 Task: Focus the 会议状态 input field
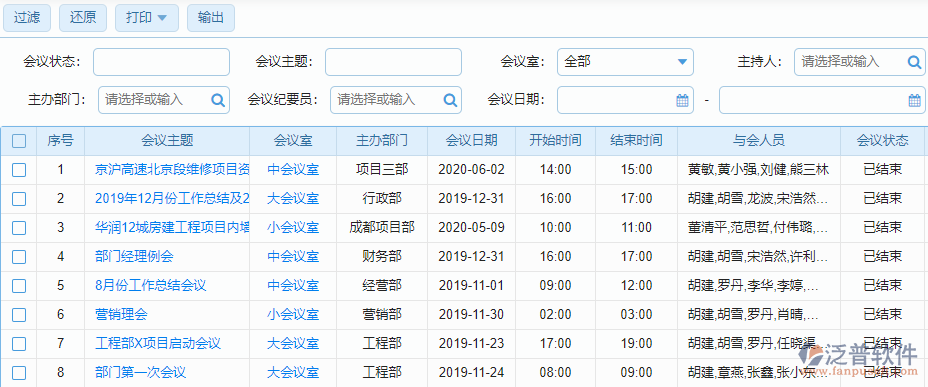click(x=161, y=62)
